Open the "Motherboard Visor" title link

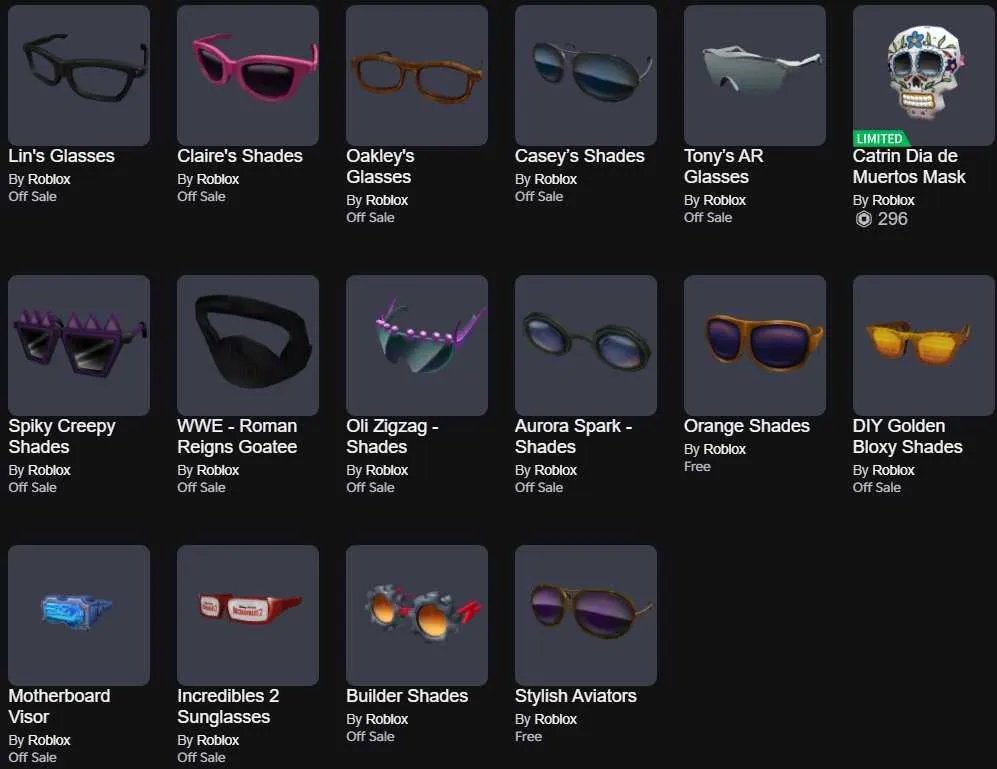click(59, 706)
